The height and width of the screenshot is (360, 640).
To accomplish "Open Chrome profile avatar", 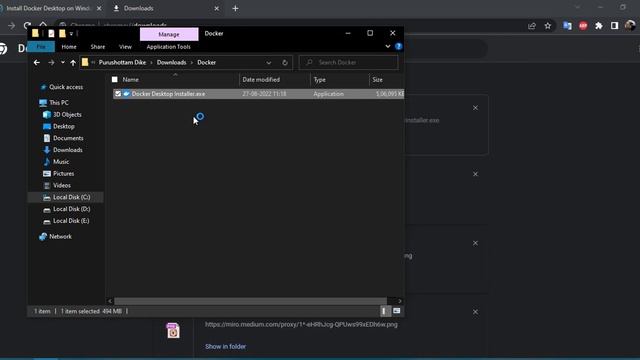I will pos(630,26).
